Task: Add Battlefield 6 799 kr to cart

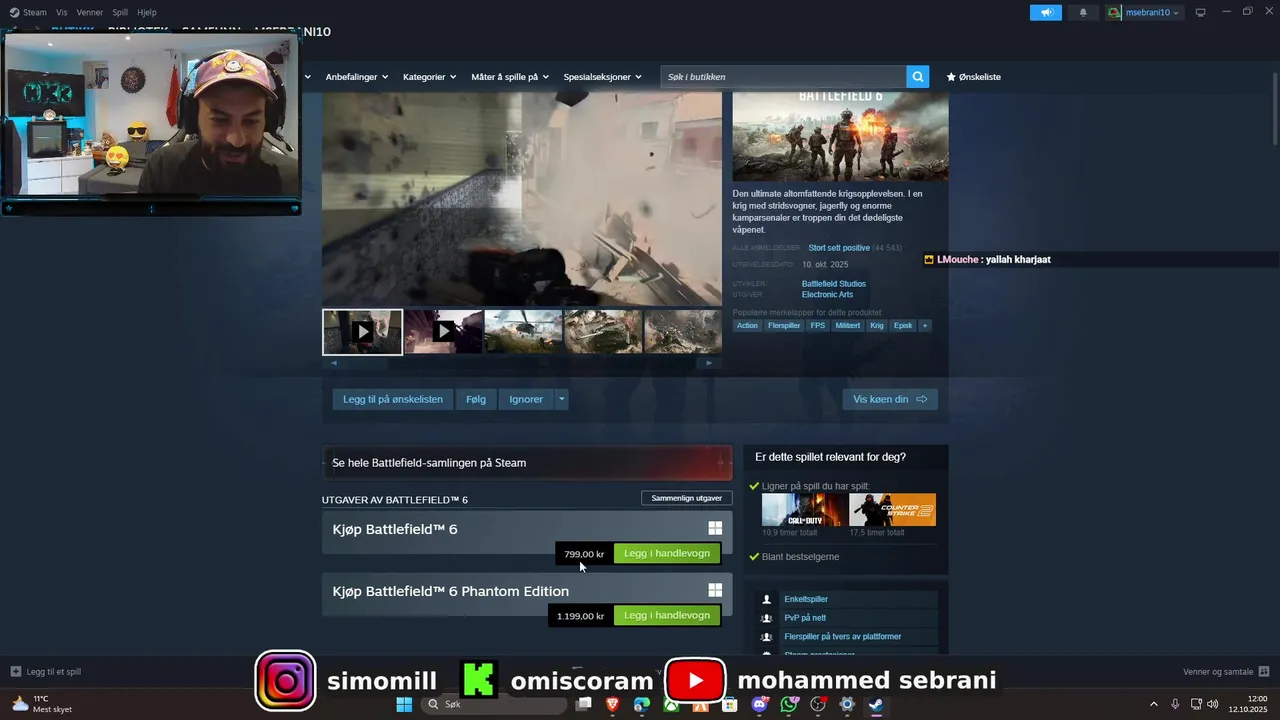Action: coord(667,553)
